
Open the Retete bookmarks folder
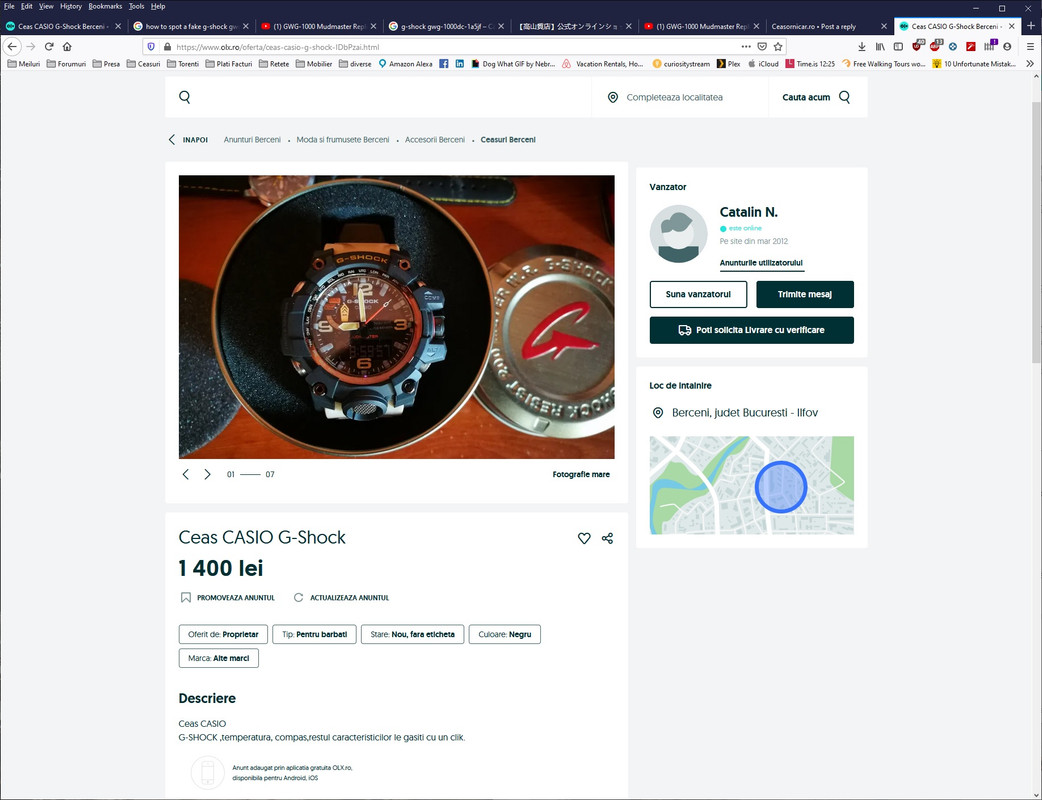pyautogui.click(x=274, y=64)
